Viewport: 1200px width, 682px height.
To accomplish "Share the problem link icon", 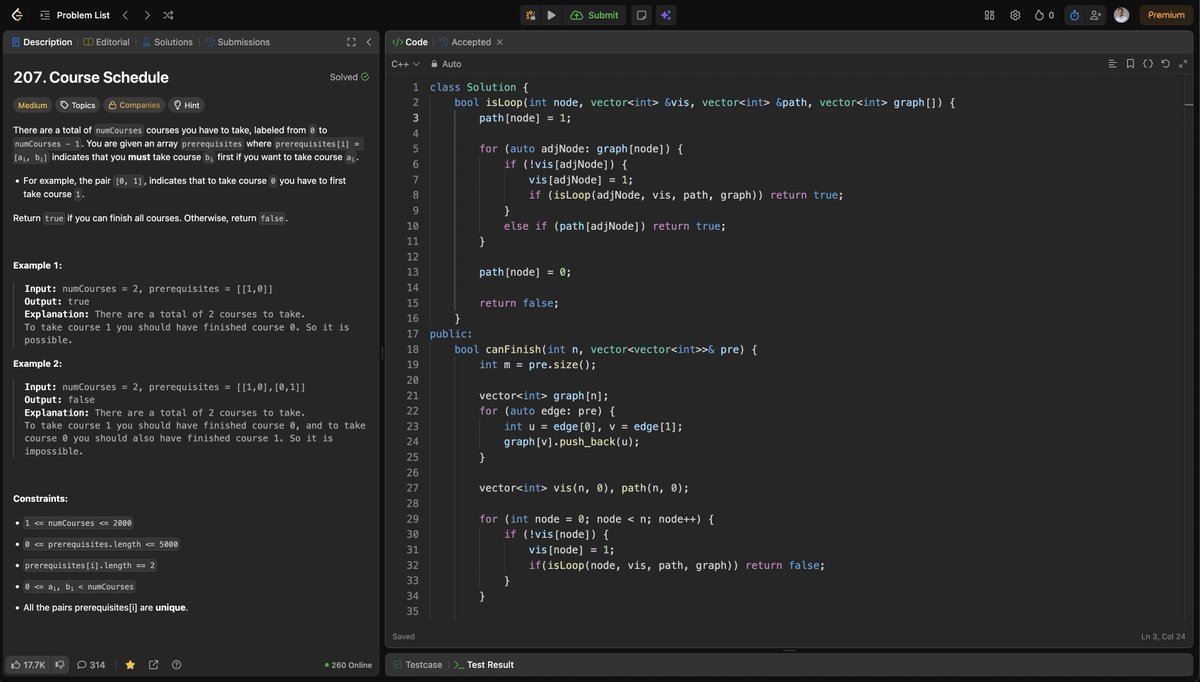I will click(x=153, y=665).
